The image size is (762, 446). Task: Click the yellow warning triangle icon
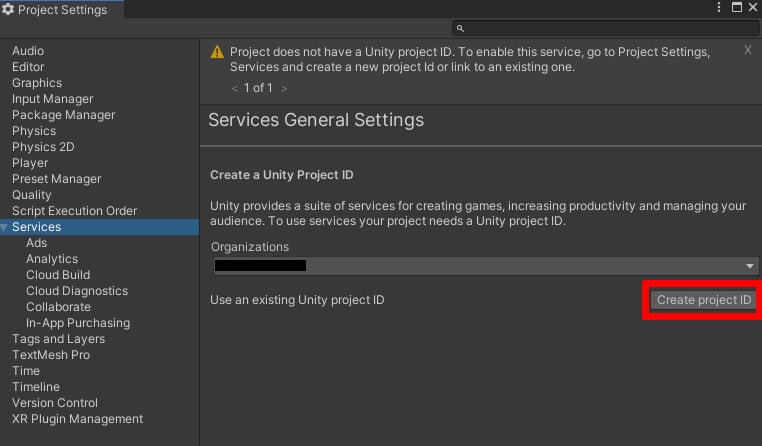[217, 51]
